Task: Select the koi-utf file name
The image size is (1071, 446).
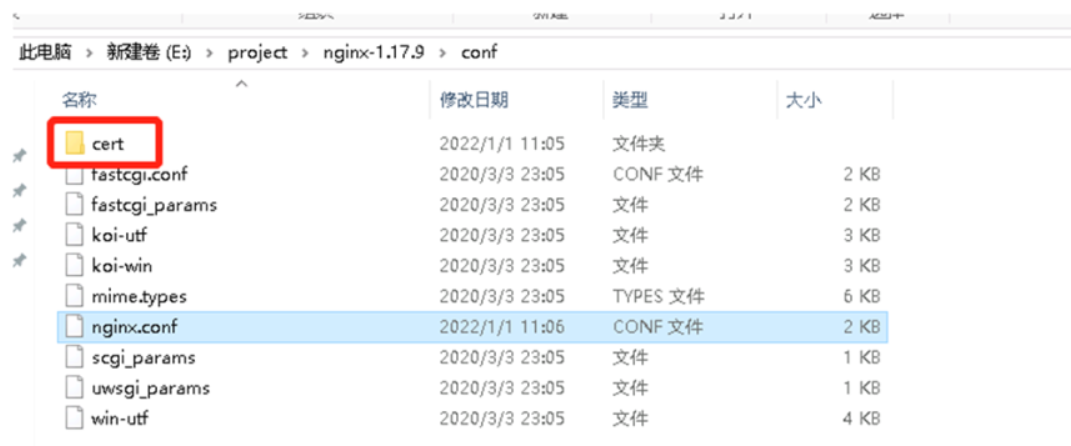Action: [119, 236]
